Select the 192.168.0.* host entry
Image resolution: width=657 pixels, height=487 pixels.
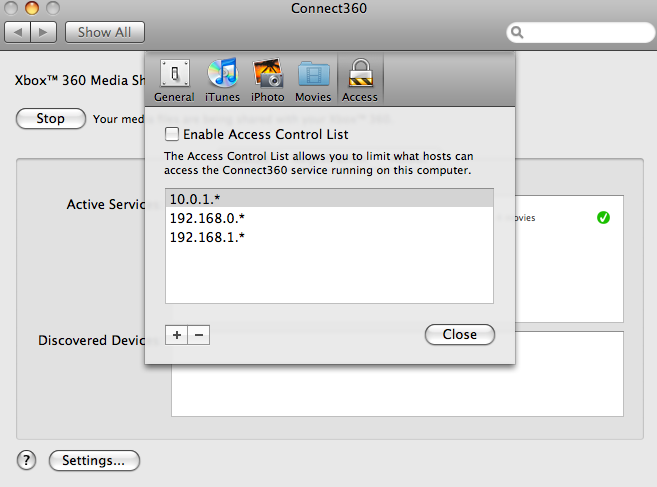329,218
